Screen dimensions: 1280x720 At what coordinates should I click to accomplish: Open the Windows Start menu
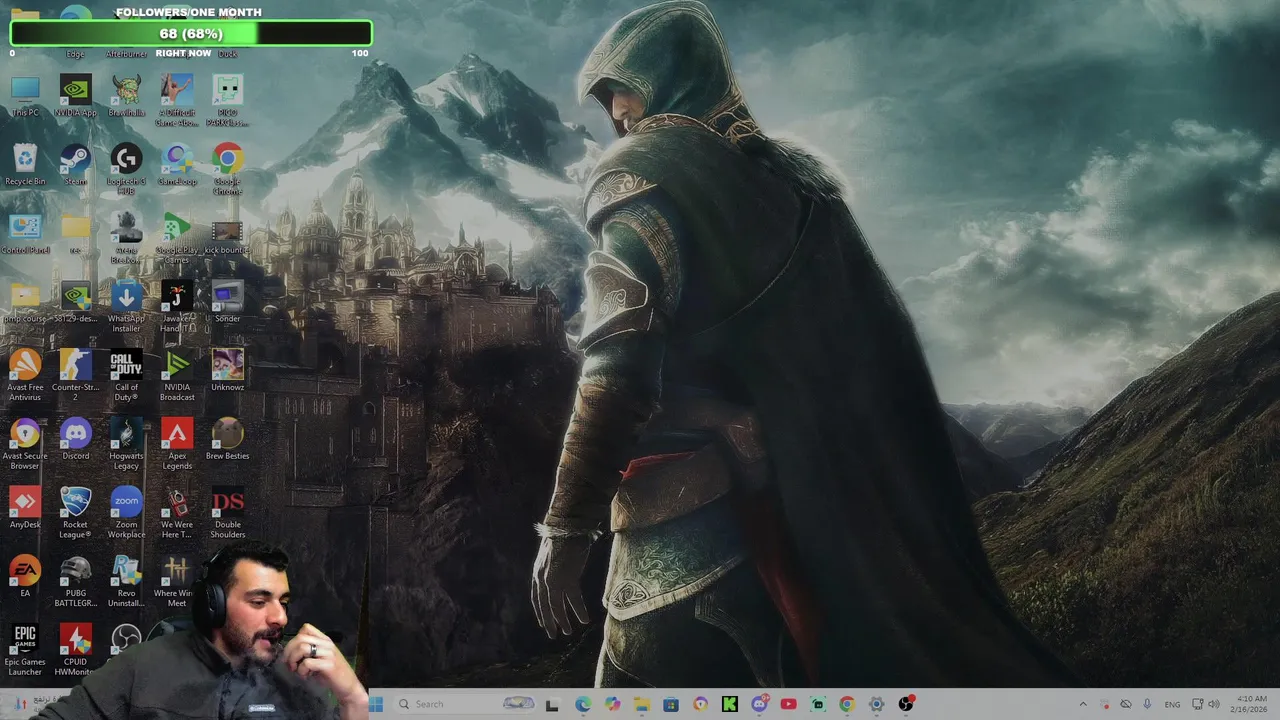pos(376,704)
